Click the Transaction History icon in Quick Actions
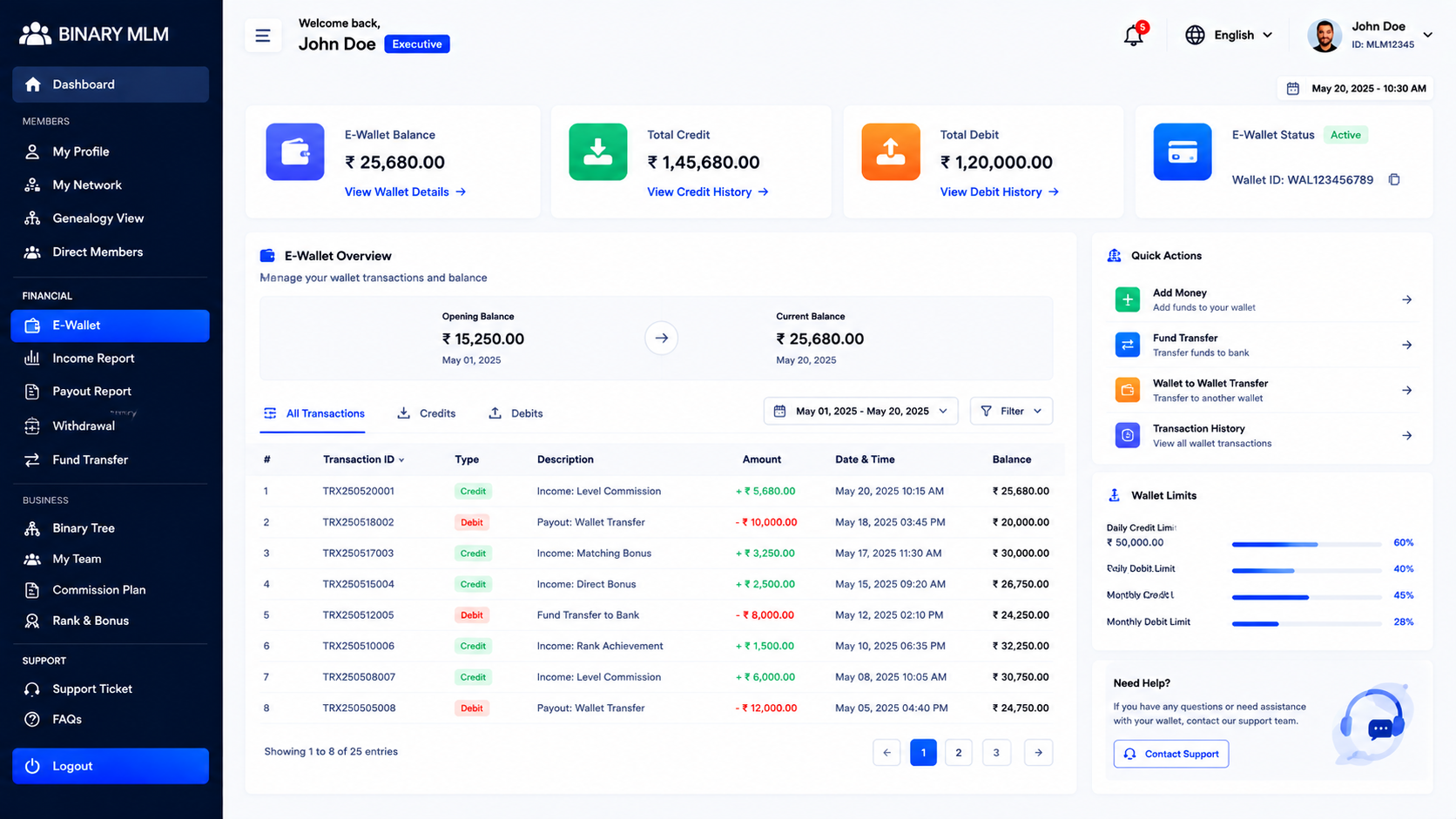1456x819 pixels. (1127, 435)
